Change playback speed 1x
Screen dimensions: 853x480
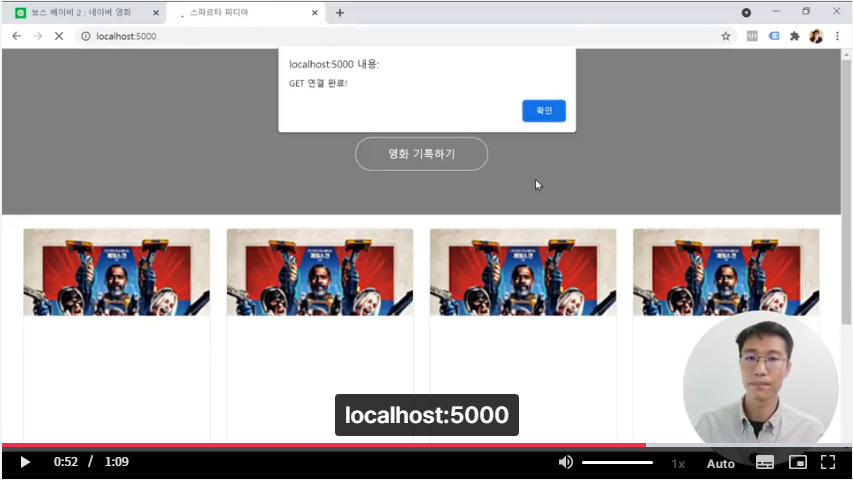click(x=678, y=464)
